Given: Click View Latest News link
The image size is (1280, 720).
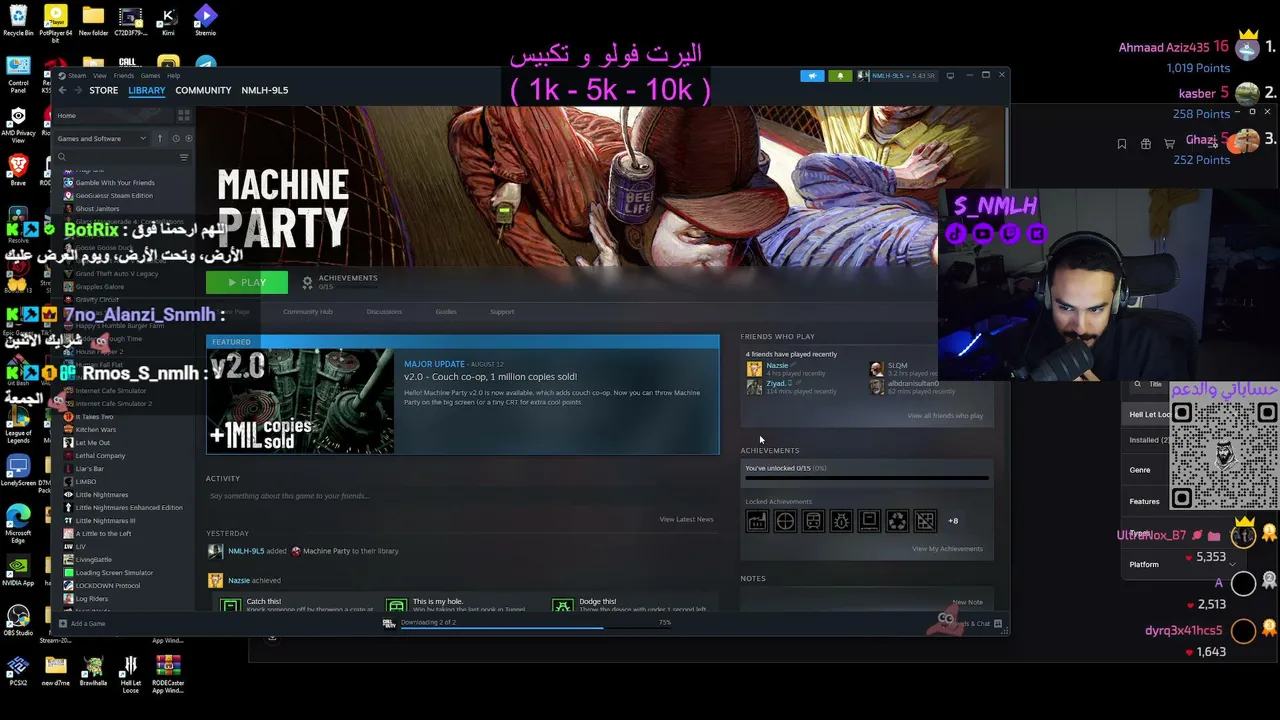Looking at the screenshot, I should point(686,519).
